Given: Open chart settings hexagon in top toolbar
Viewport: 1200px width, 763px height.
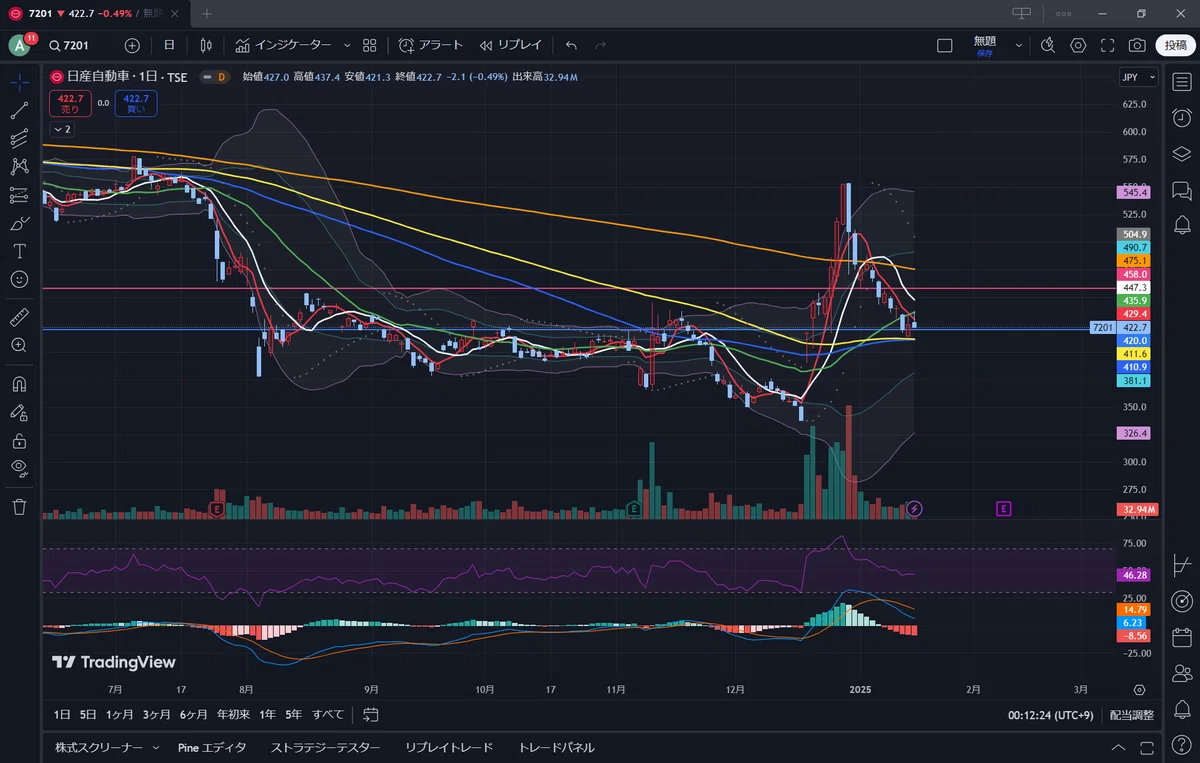Looking at the screenshot, I should [1078, 45].
